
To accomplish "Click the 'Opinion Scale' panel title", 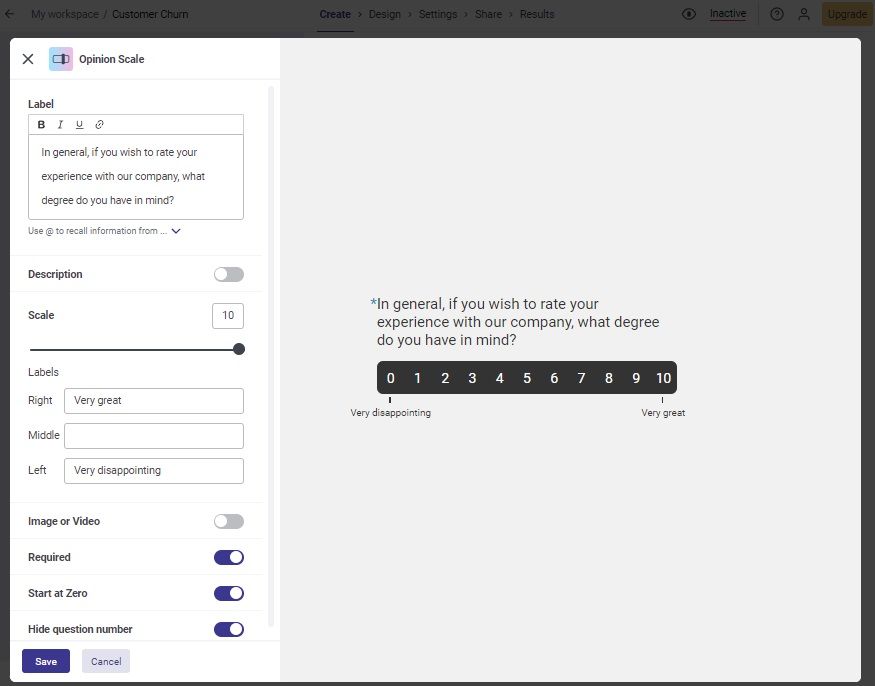I will pos(112,59).
